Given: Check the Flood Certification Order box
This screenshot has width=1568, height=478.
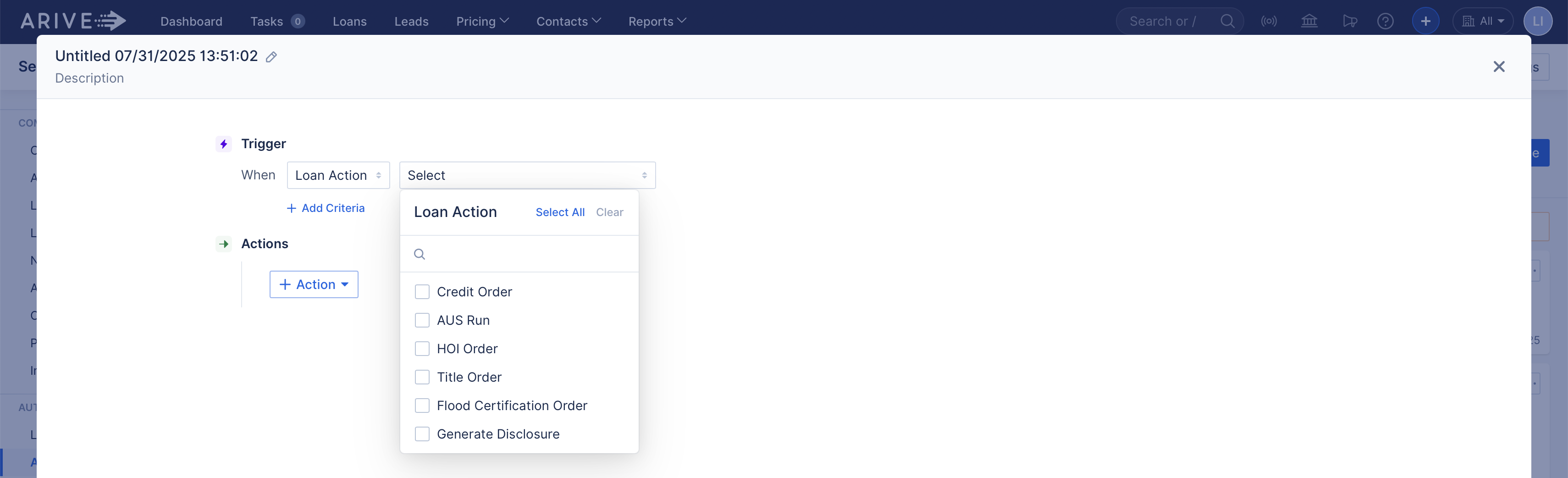Looking at the screenshot, I should click(422, 406).
